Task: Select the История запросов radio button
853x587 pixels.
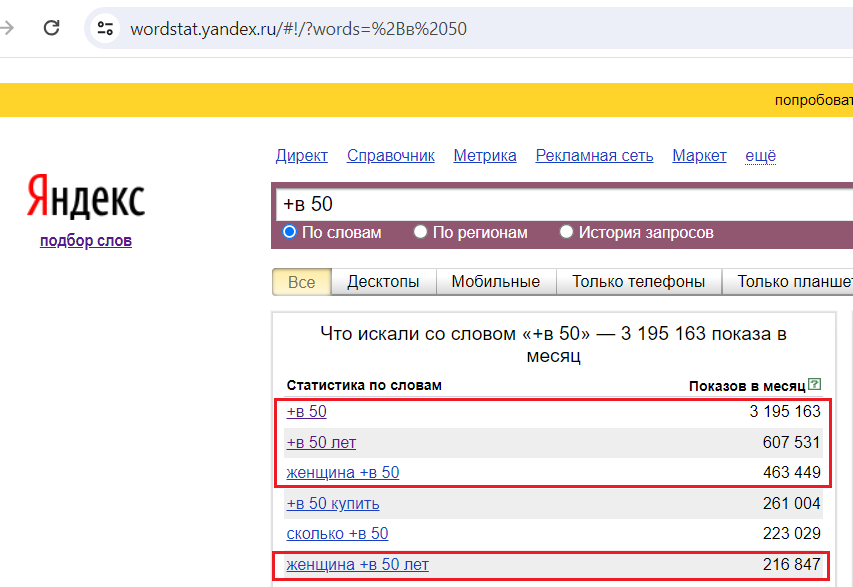Action: 566,232
